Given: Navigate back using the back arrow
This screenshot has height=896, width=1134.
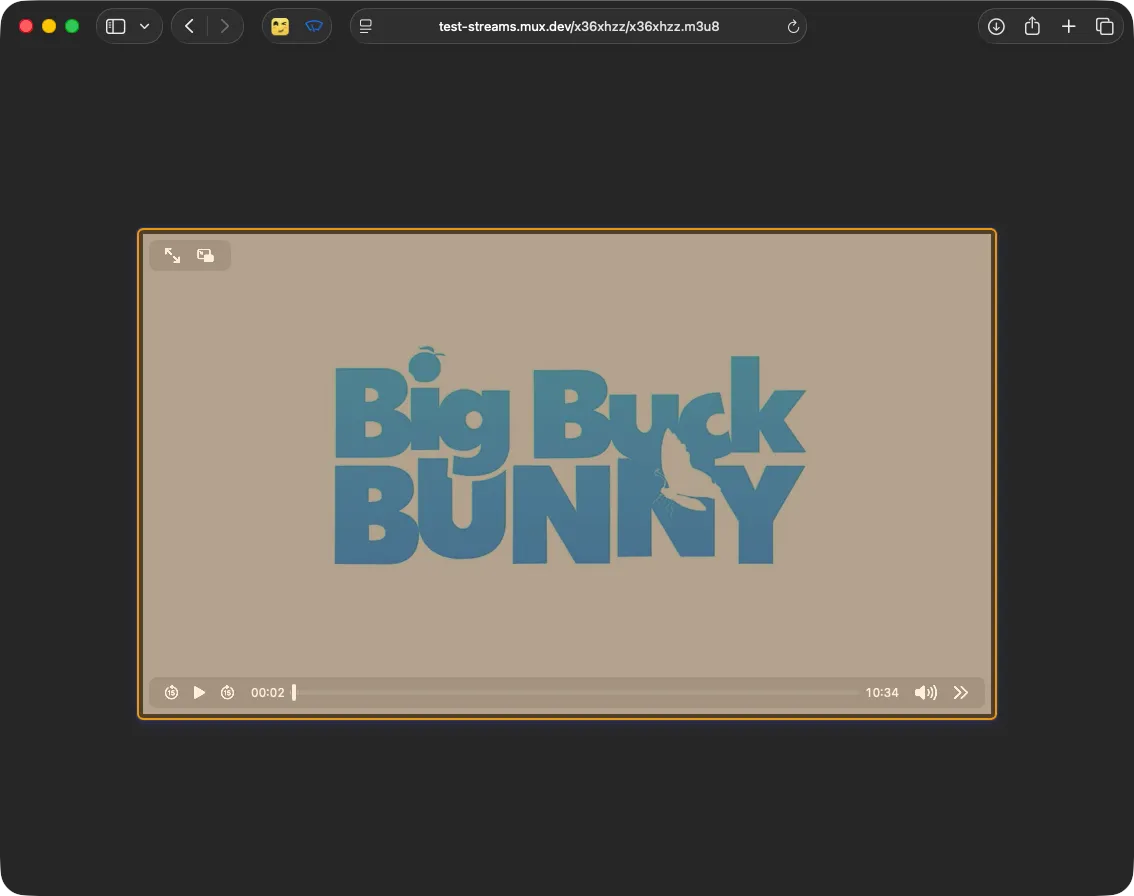Looking at the screenshot, I should coord(189,26).
